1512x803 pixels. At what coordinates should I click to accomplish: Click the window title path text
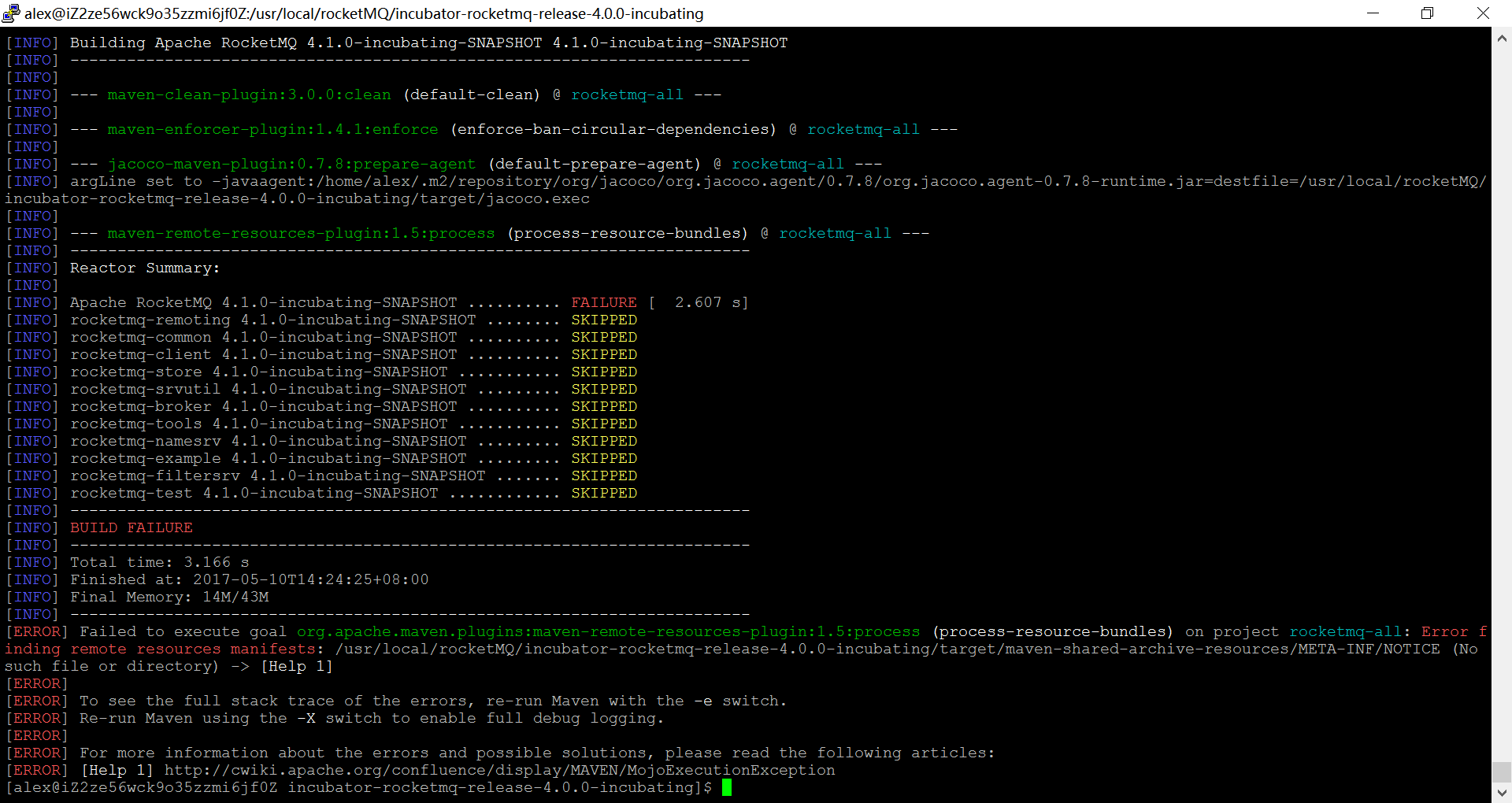click(x=364, y=13)
